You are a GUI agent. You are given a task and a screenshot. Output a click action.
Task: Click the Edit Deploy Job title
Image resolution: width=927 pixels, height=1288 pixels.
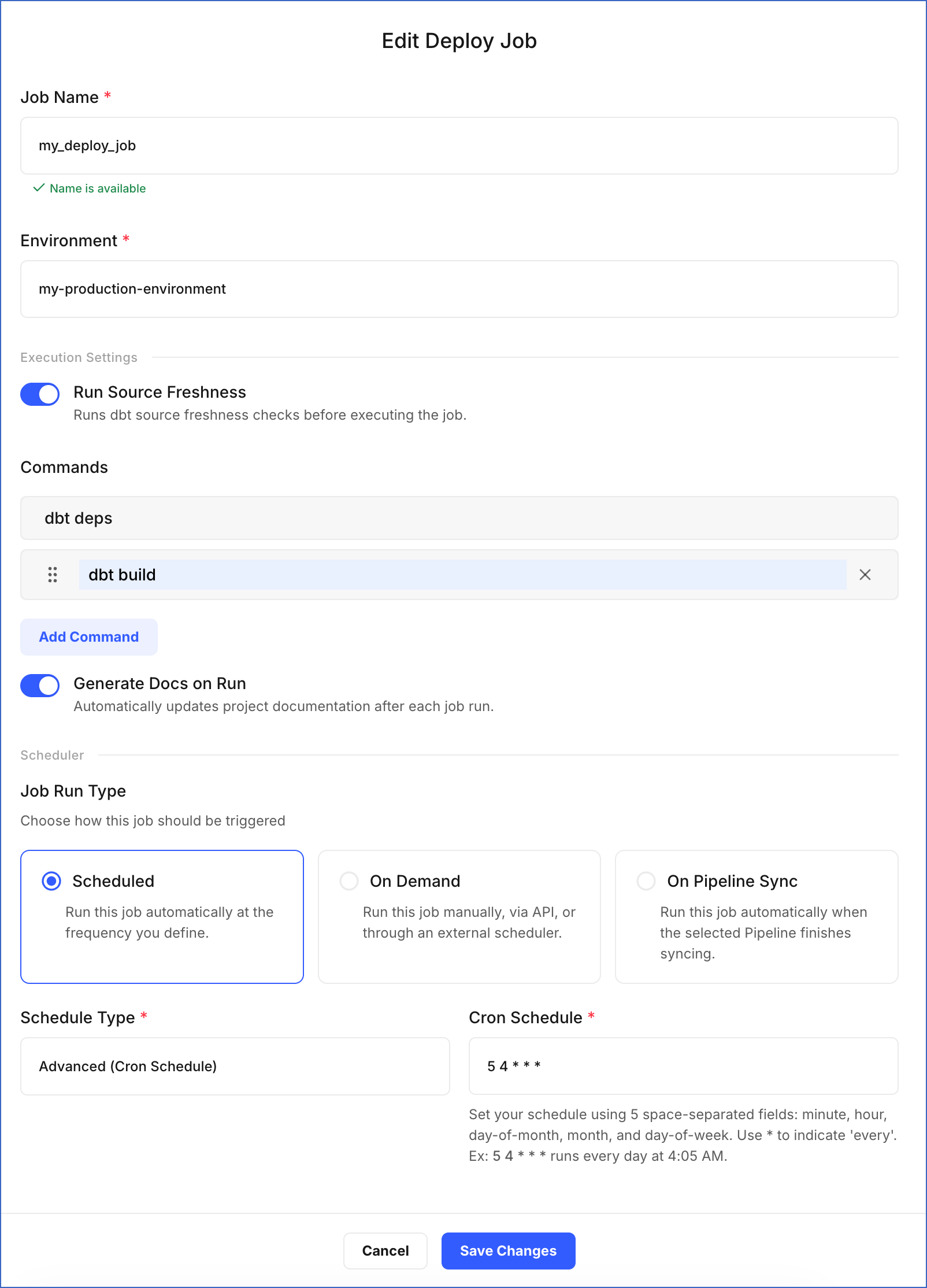[459, 41]
